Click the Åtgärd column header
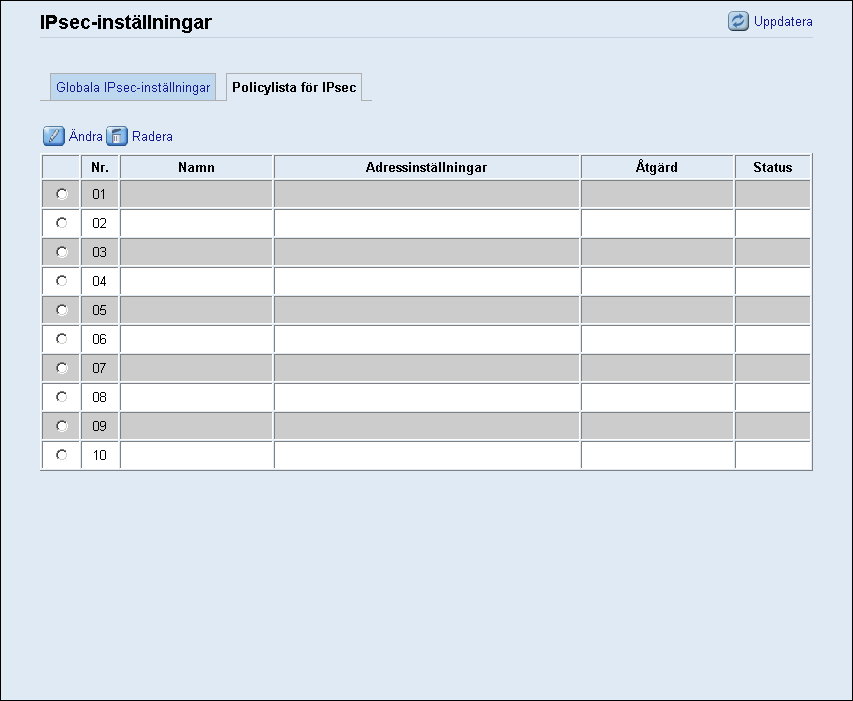Image resolution: width=853 pixels, height=701 pixels. click(x=657, y=167)
